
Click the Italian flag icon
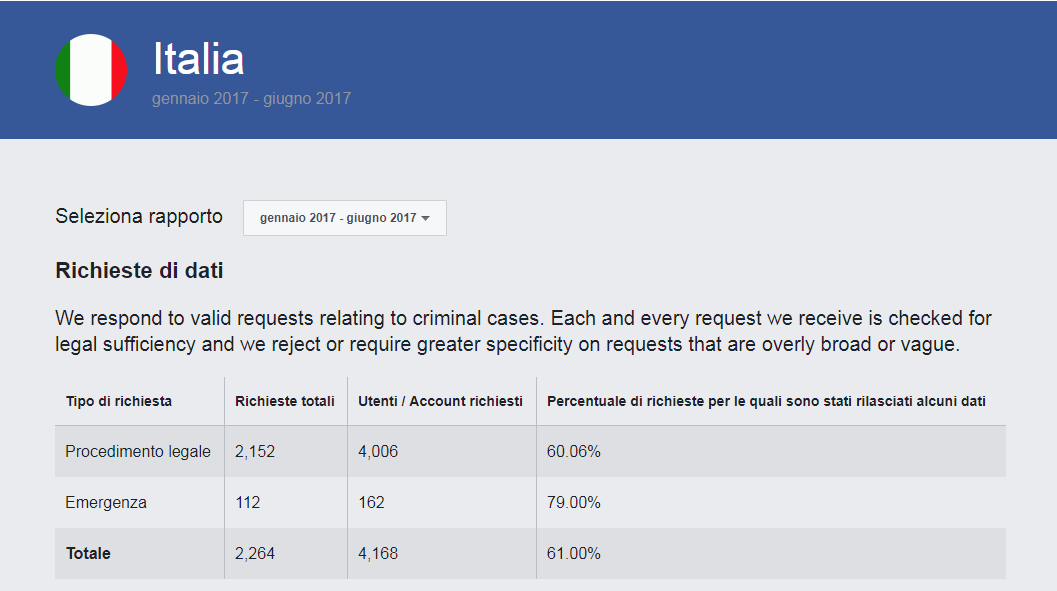point(91,70)
